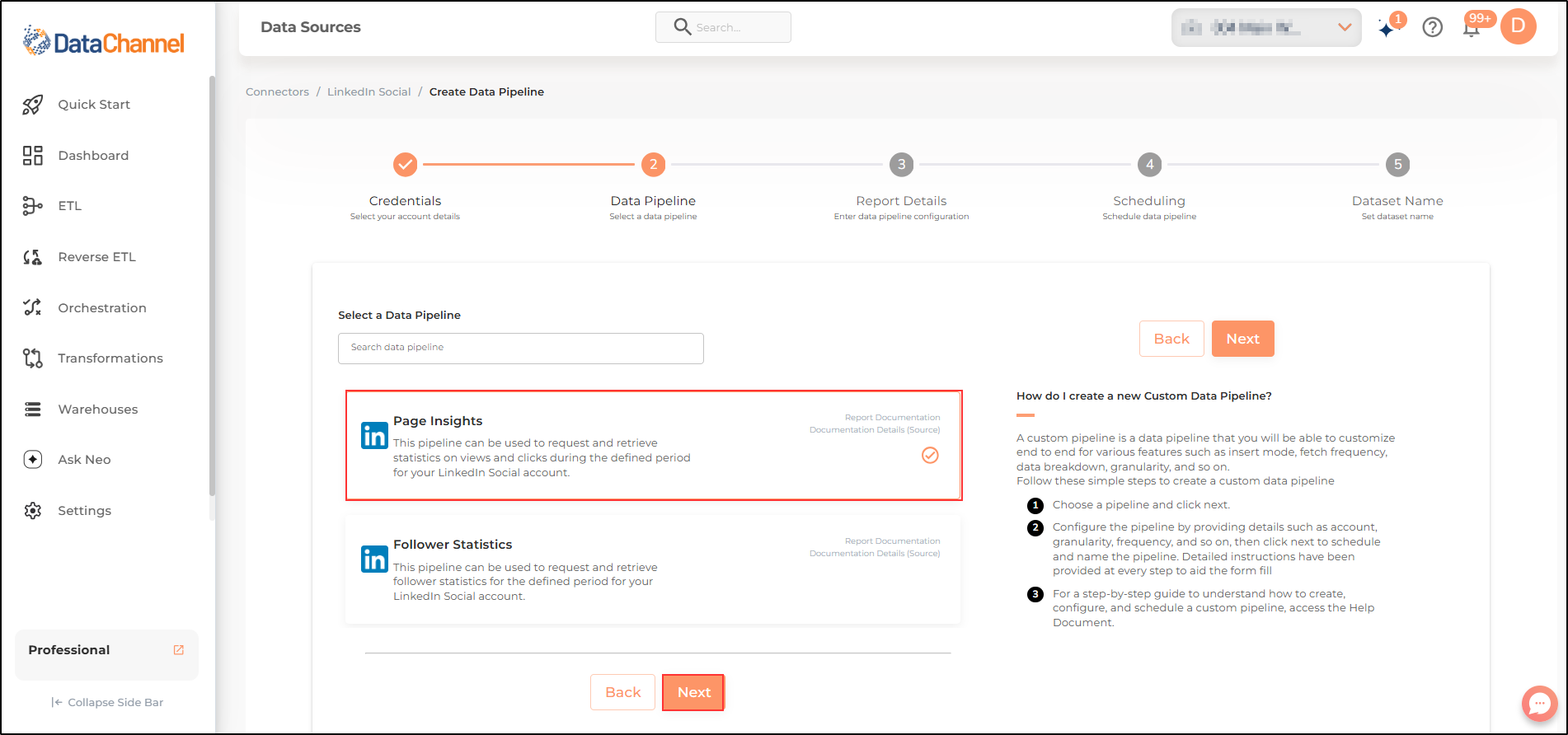Open Settings in the sidebar
Viewport: 1568px width, 735px height.
84,511
